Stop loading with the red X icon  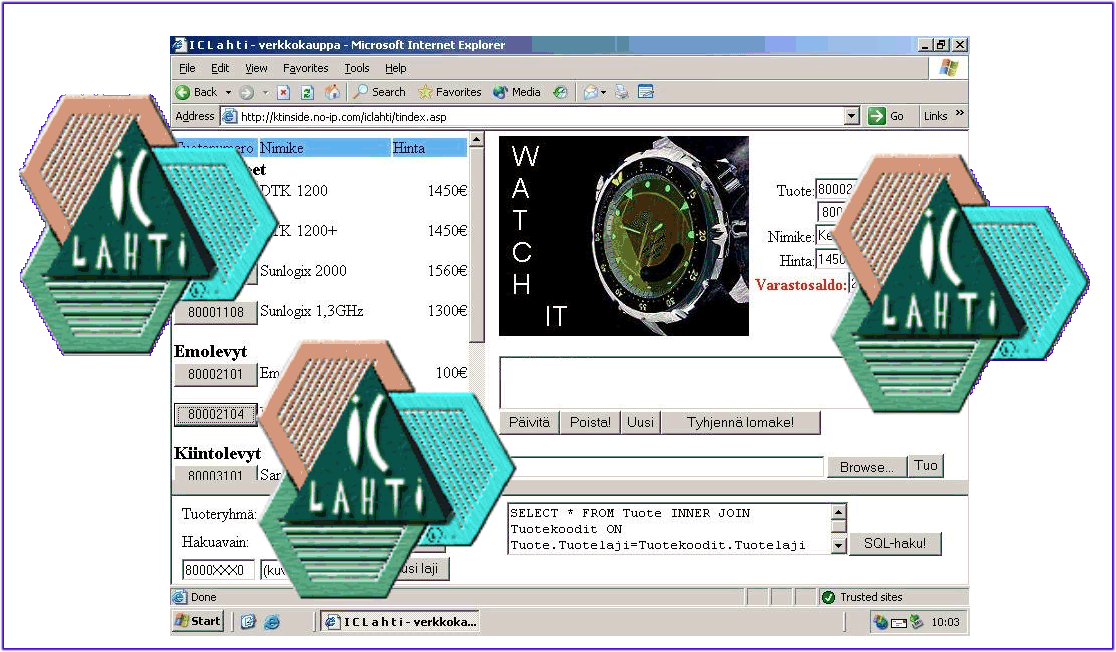point(283,92)
